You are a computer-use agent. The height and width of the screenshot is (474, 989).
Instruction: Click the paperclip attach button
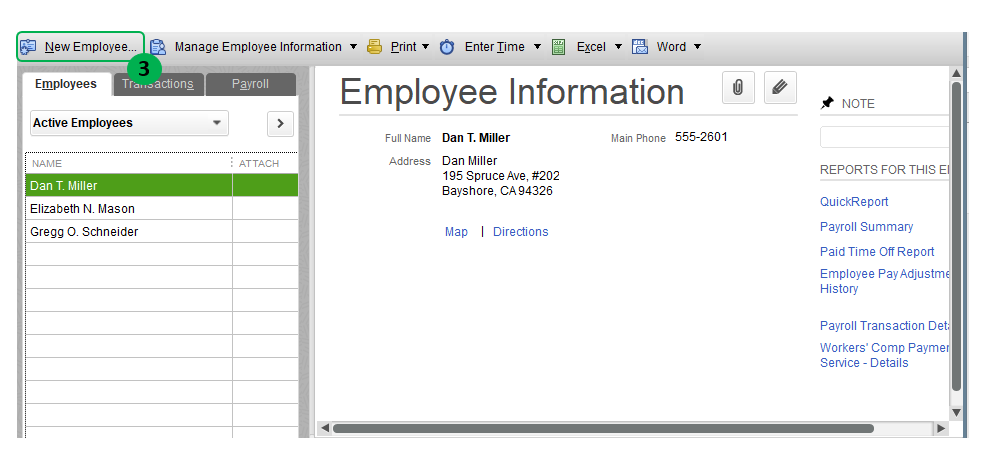tap(738, 87)
